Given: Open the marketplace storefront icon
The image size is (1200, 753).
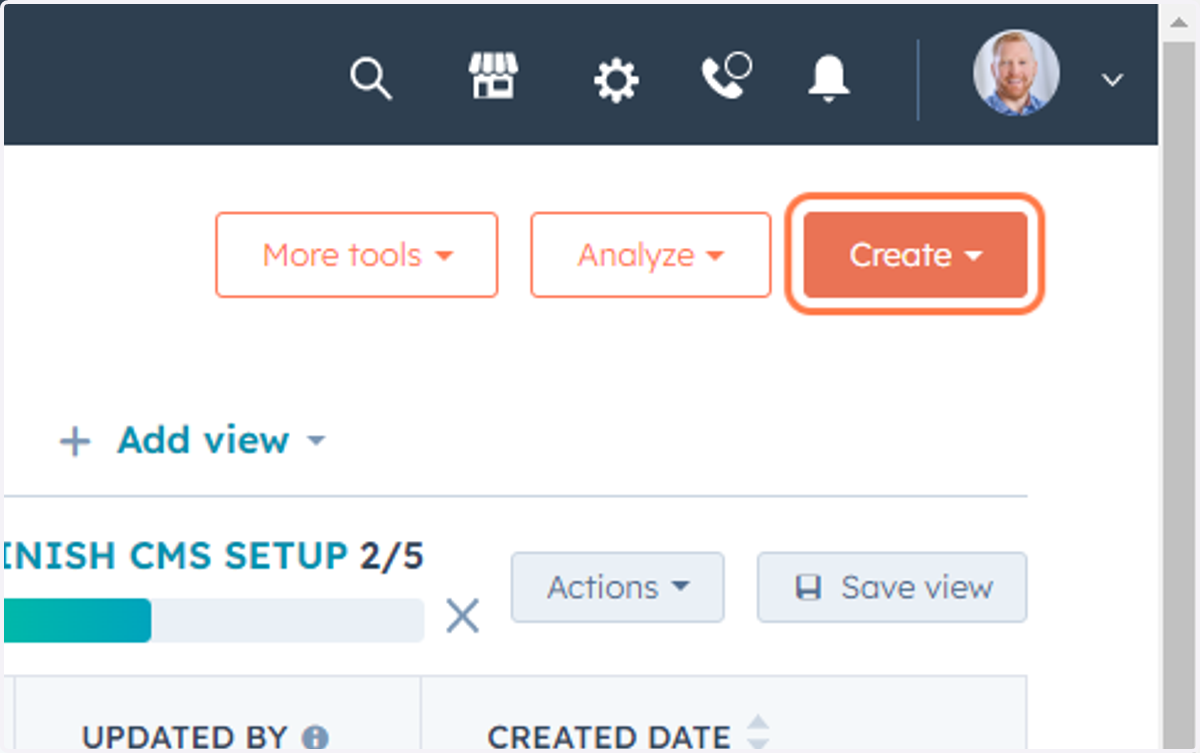Looking at the screenshot, I should [493, 76].
